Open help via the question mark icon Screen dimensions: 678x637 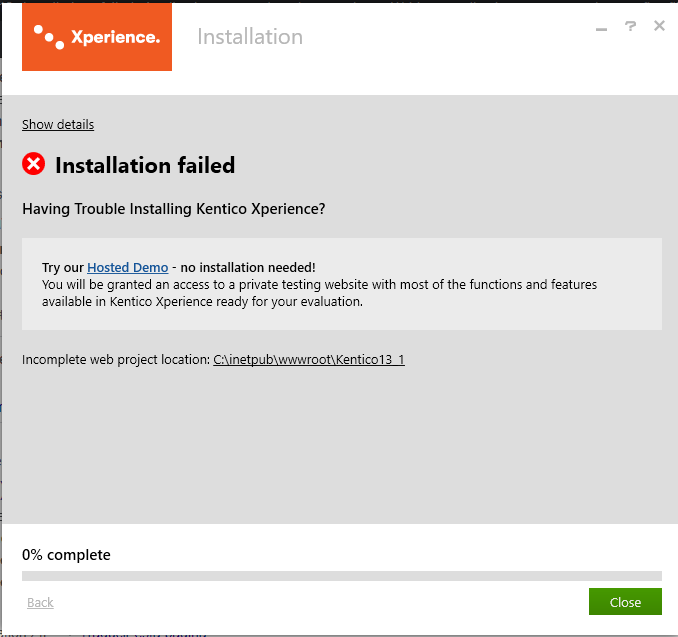point(630,26)
